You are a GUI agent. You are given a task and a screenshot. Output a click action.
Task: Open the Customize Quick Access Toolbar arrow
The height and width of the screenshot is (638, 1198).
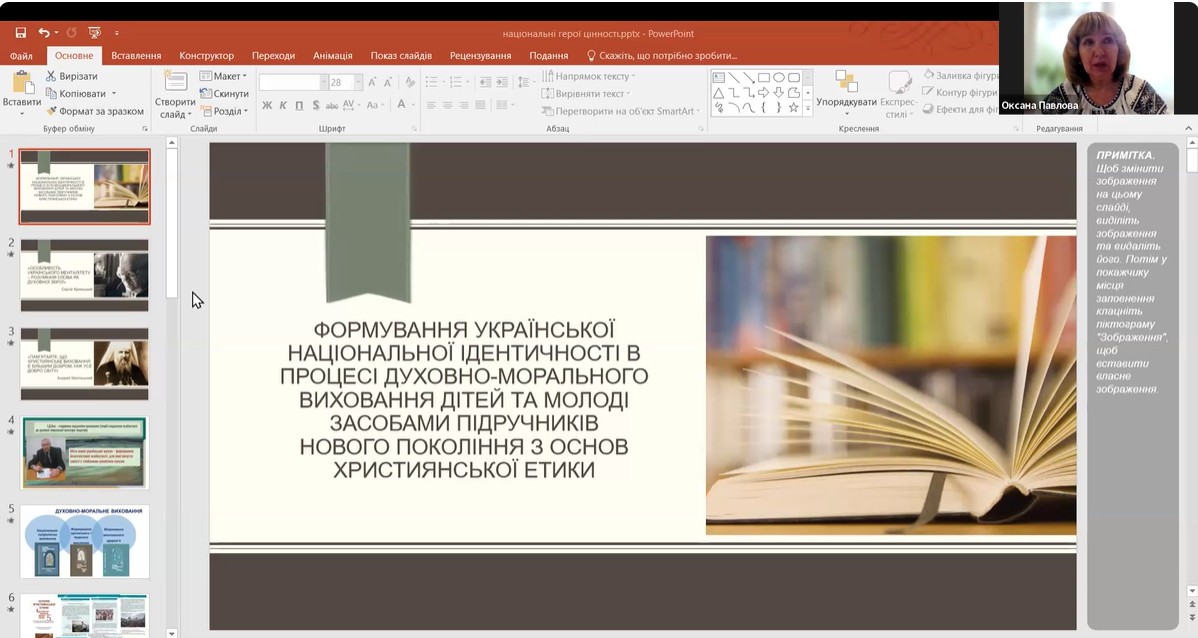click(117, 33)
